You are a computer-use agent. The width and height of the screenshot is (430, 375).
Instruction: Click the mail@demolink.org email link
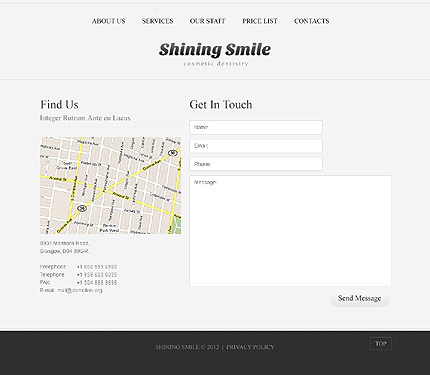[x=80, y=290]
